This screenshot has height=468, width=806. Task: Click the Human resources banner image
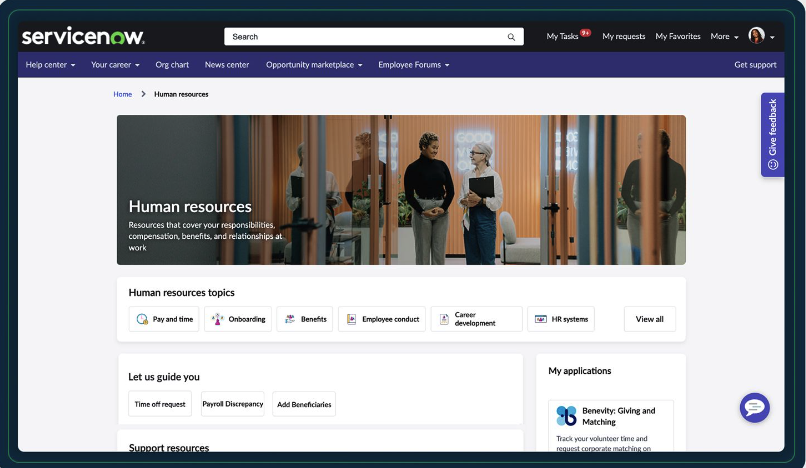coord(401,190)
